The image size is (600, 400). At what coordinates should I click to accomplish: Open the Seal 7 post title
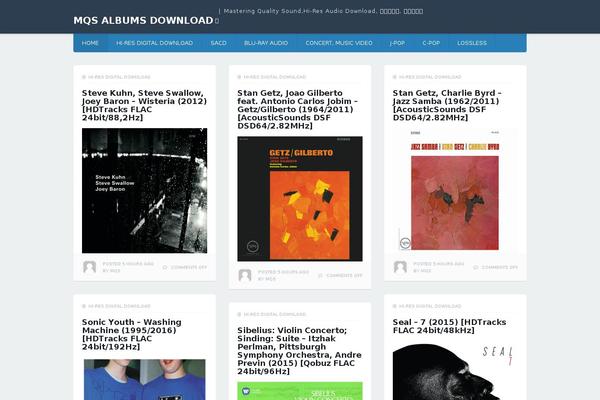[x=449, y=326]
